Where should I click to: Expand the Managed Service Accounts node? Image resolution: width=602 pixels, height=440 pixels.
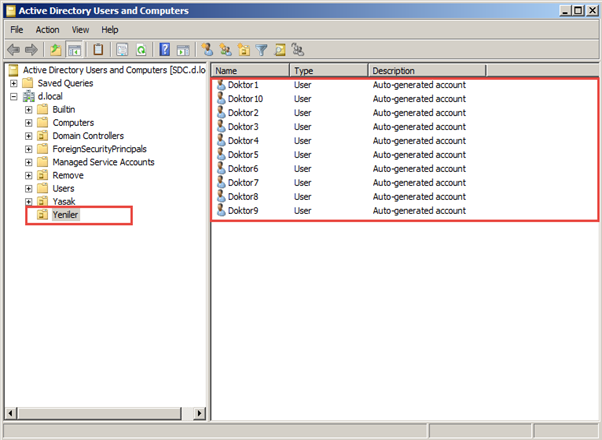(28, 162)
